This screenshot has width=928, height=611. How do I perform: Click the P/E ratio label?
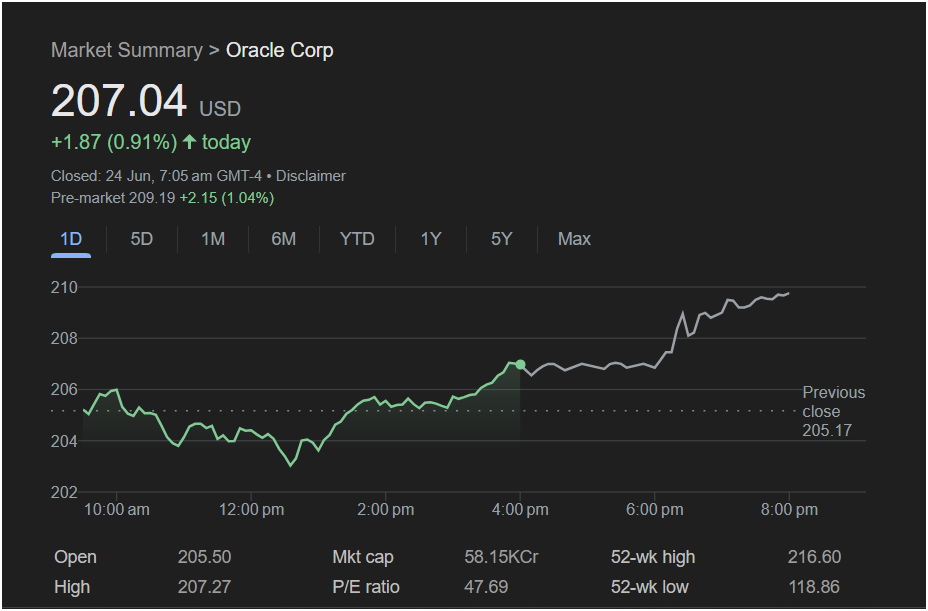click(366, 587)
